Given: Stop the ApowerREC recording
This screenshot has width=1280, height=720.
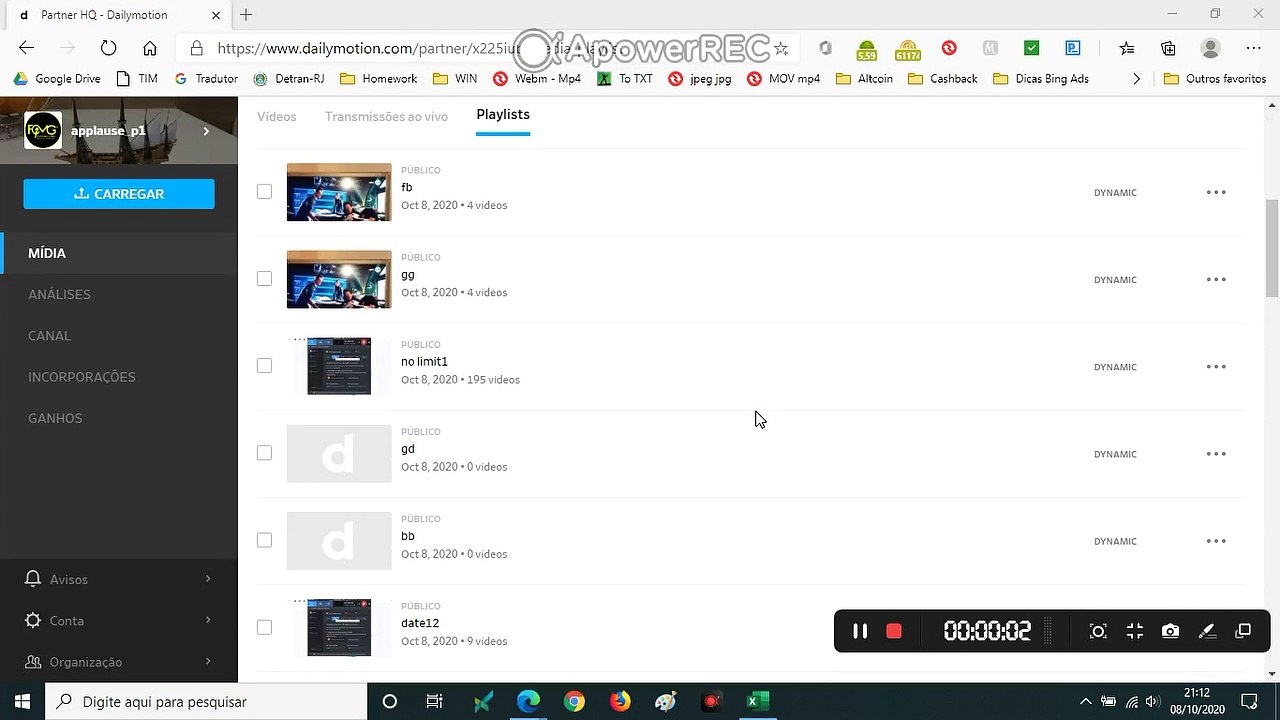Looking at the screenshot, I should click(x=894, y=631).
